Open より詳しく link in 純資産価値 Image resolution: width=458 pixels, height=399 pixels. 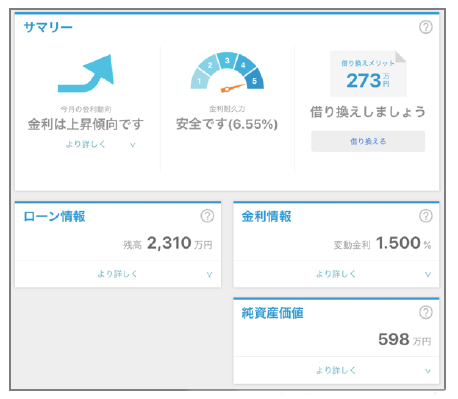click(336, 370)
